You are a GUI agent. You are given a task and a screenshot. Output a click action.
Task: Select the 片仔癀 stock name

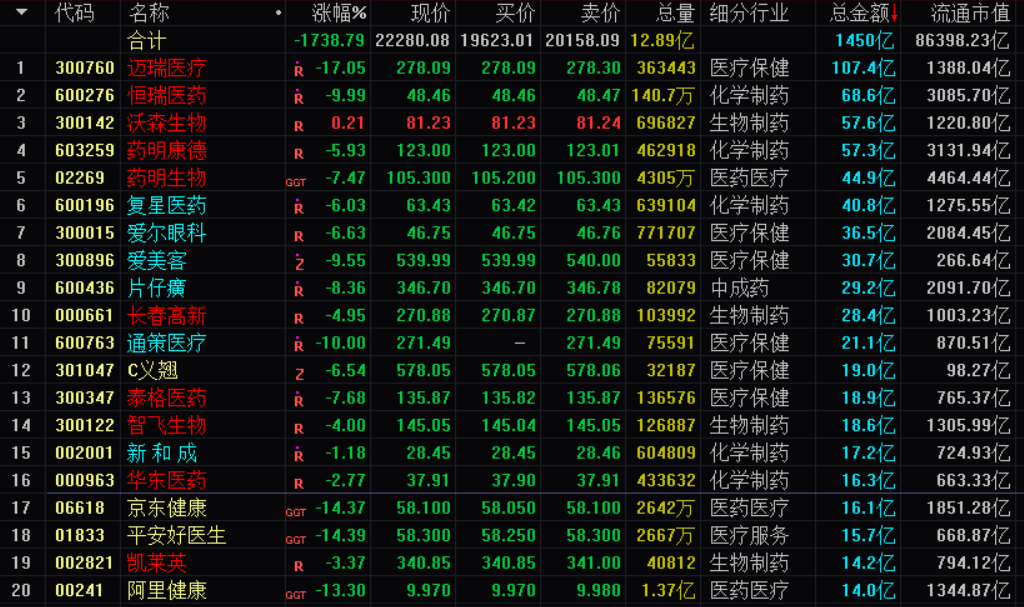click(x=157, y=288)
